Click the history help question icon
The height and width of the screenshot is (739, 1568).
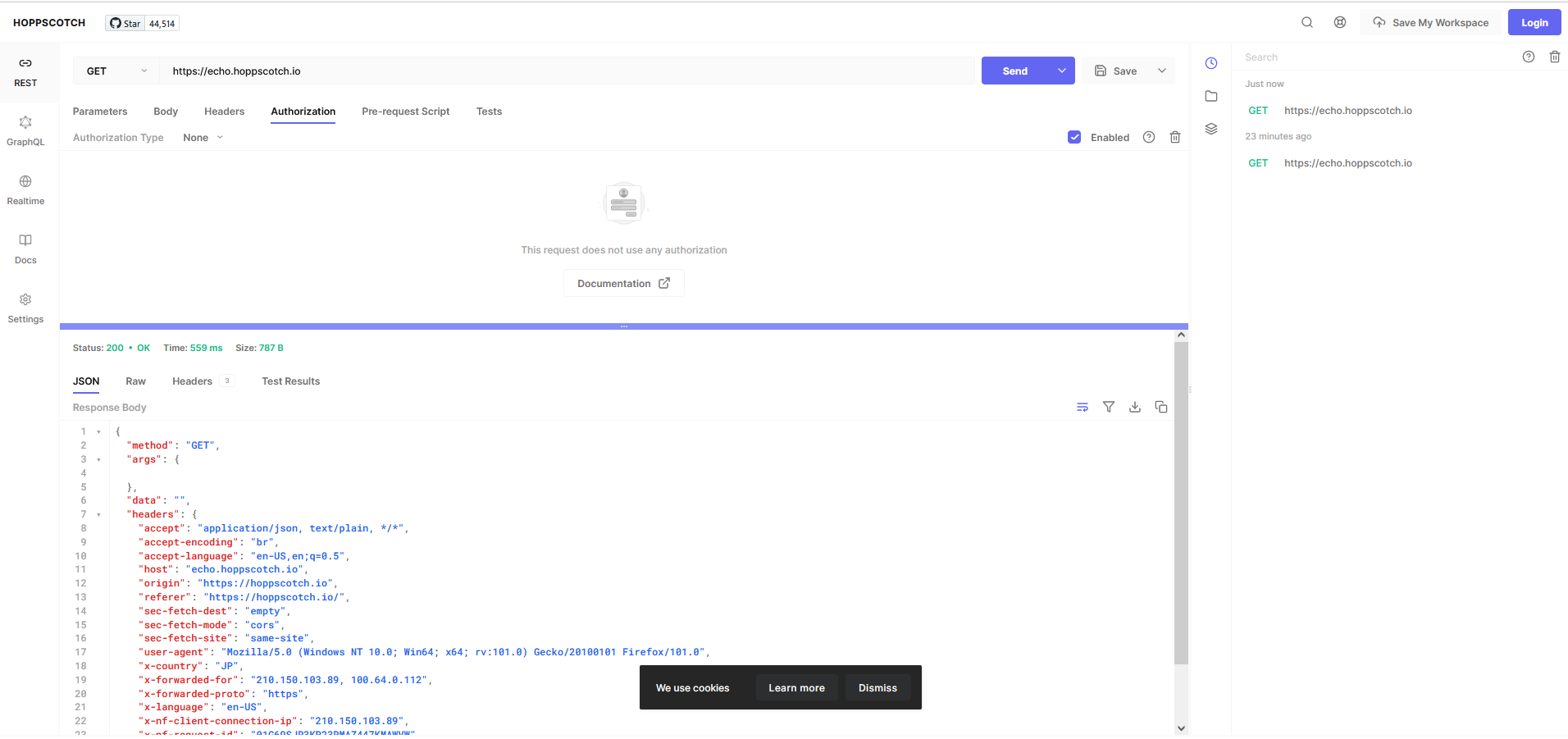(x=1529, y=57)
